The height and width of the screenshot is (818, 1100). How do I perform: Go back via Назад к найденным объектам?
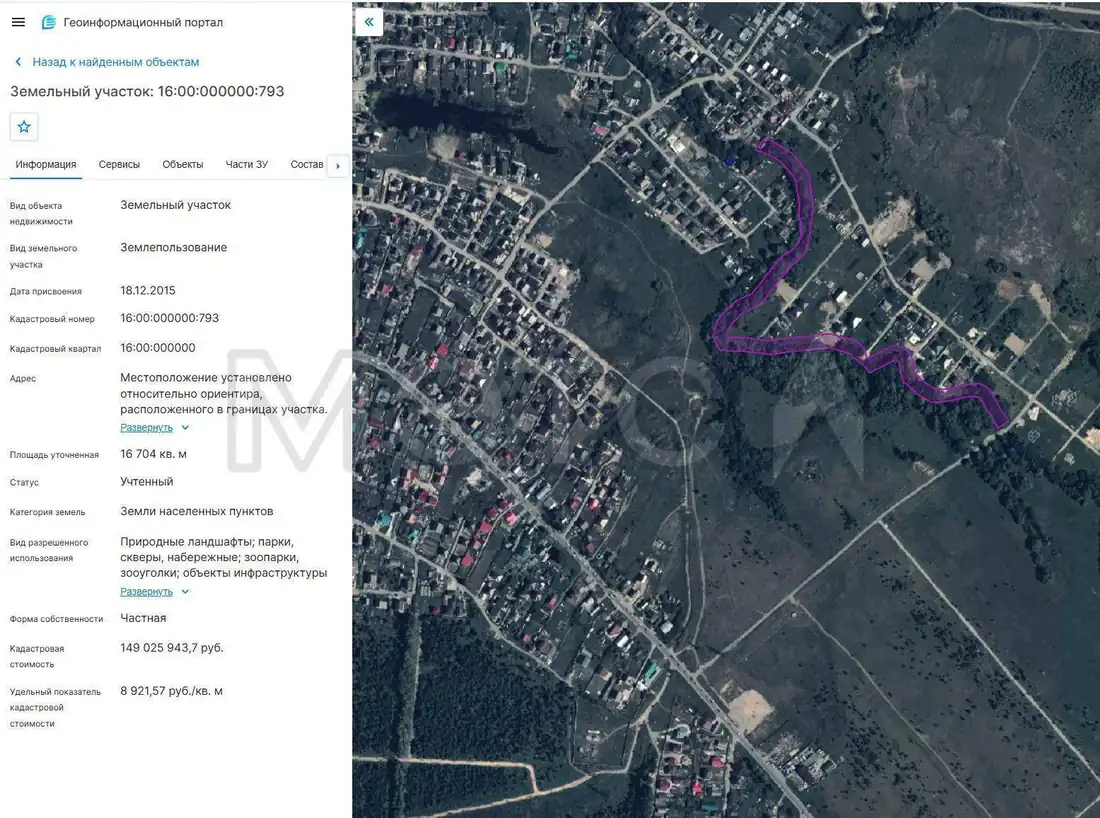pyautogui.click(x=116, y=62)
